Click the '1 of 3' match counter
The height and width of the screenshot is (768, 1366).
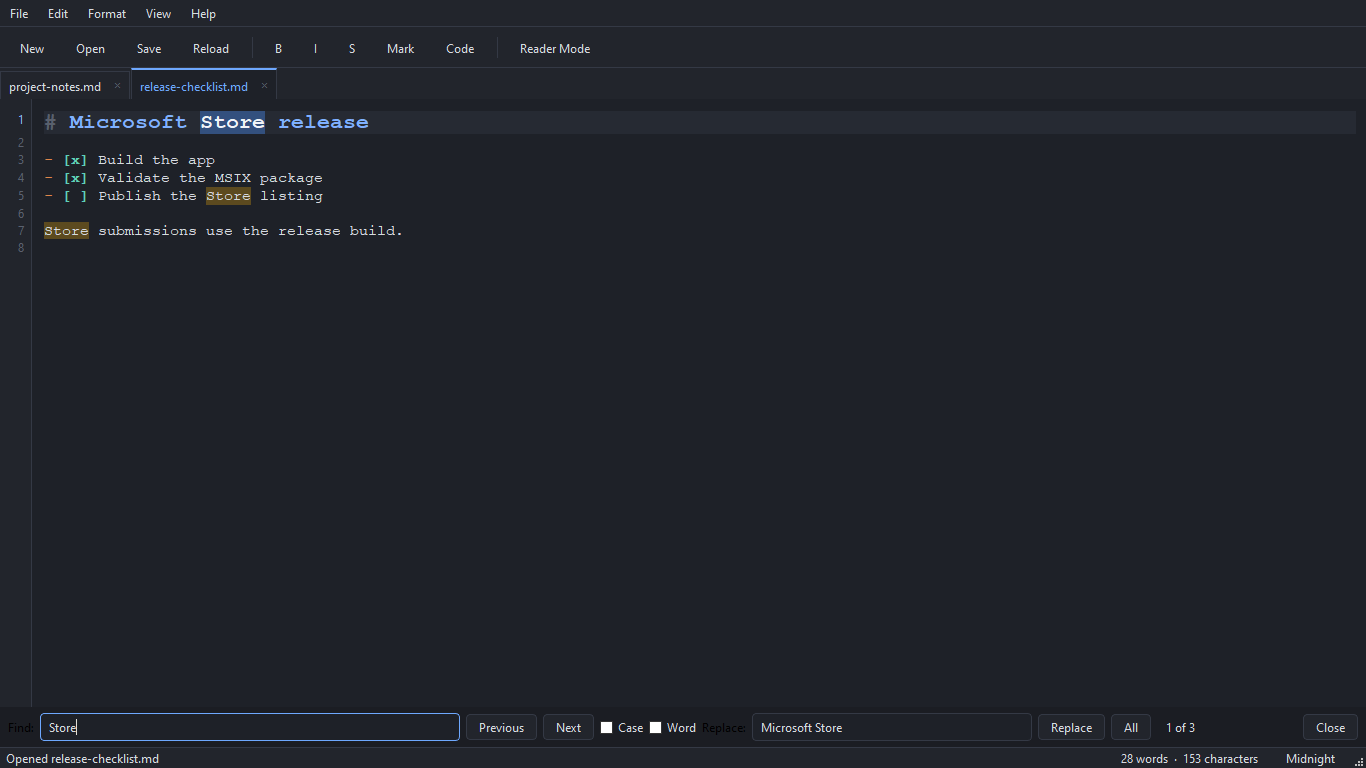(1180, 728)
